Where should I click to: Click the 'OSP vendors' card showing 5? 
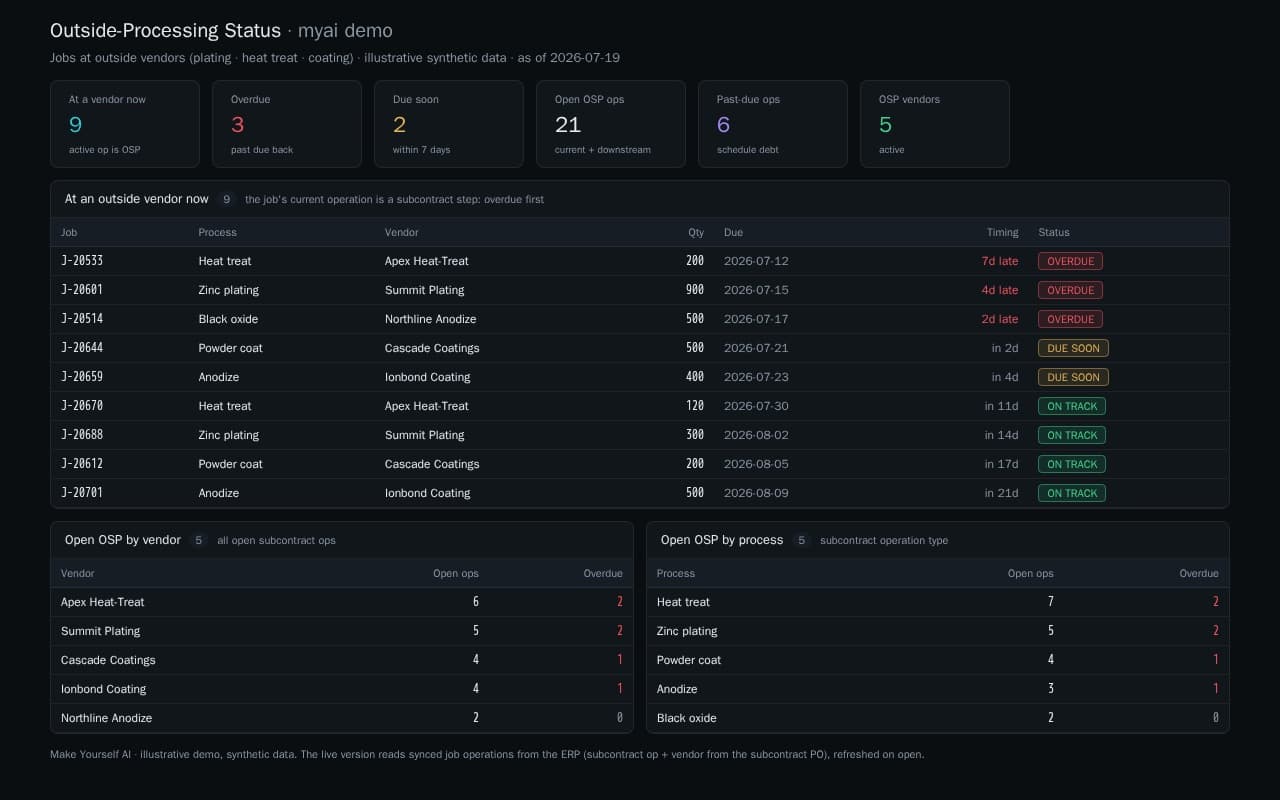coord(935,124)
